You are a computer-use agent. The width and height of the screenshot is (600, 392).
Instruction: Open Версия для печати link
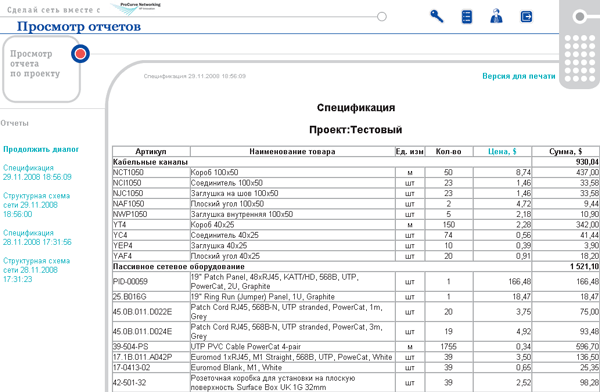point(518,76)
